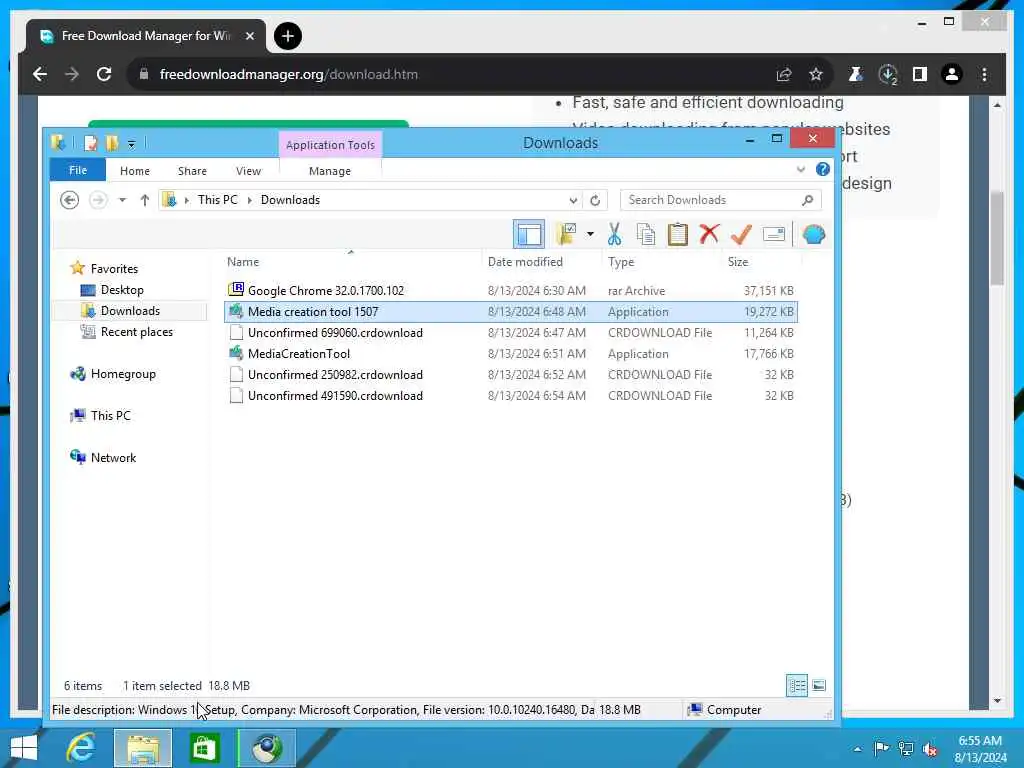Bookmark this page with the star icon
The image size is (1024, 768).
coord(816,74)
